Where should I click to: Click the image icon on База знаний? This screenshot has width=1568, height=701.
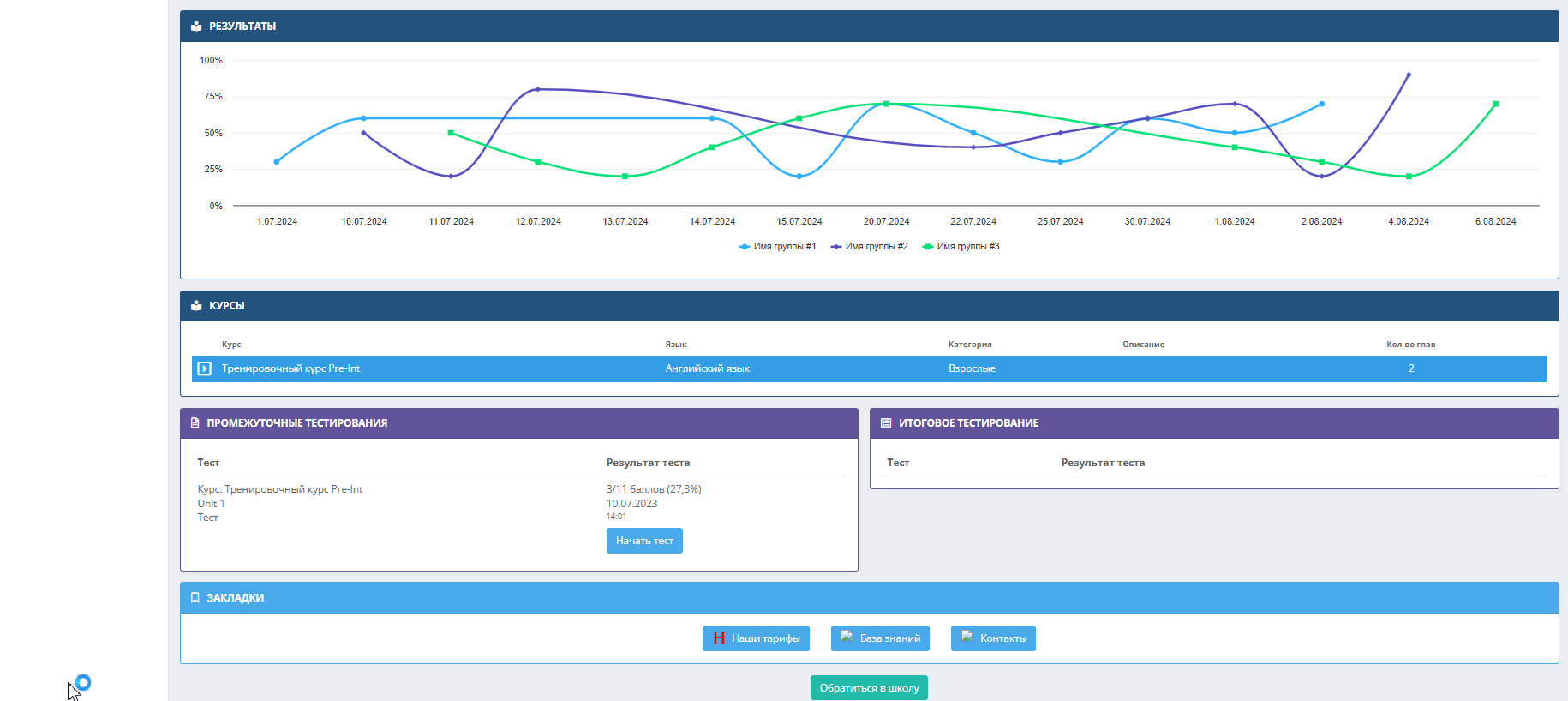pyautogui.click(x=847, y=637)
